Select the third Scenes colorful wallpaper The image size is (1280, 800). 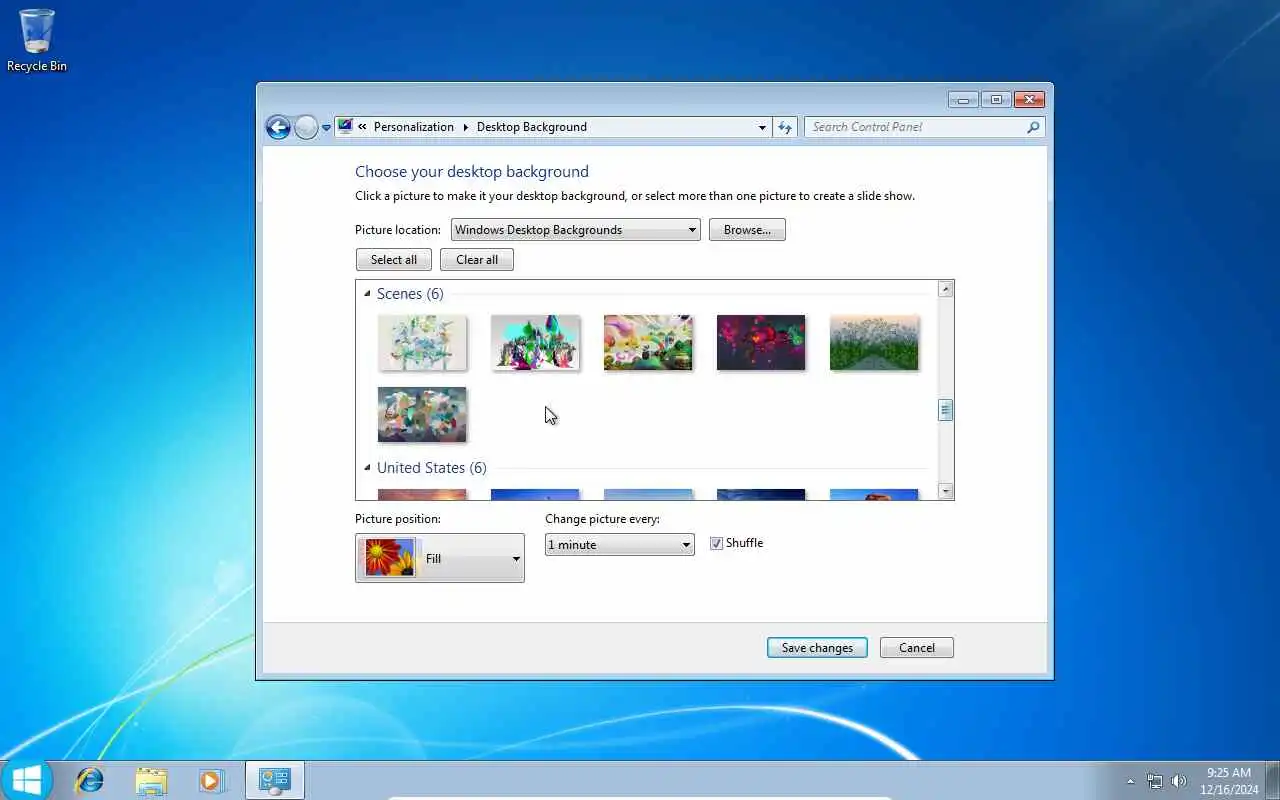click(648, 343)
